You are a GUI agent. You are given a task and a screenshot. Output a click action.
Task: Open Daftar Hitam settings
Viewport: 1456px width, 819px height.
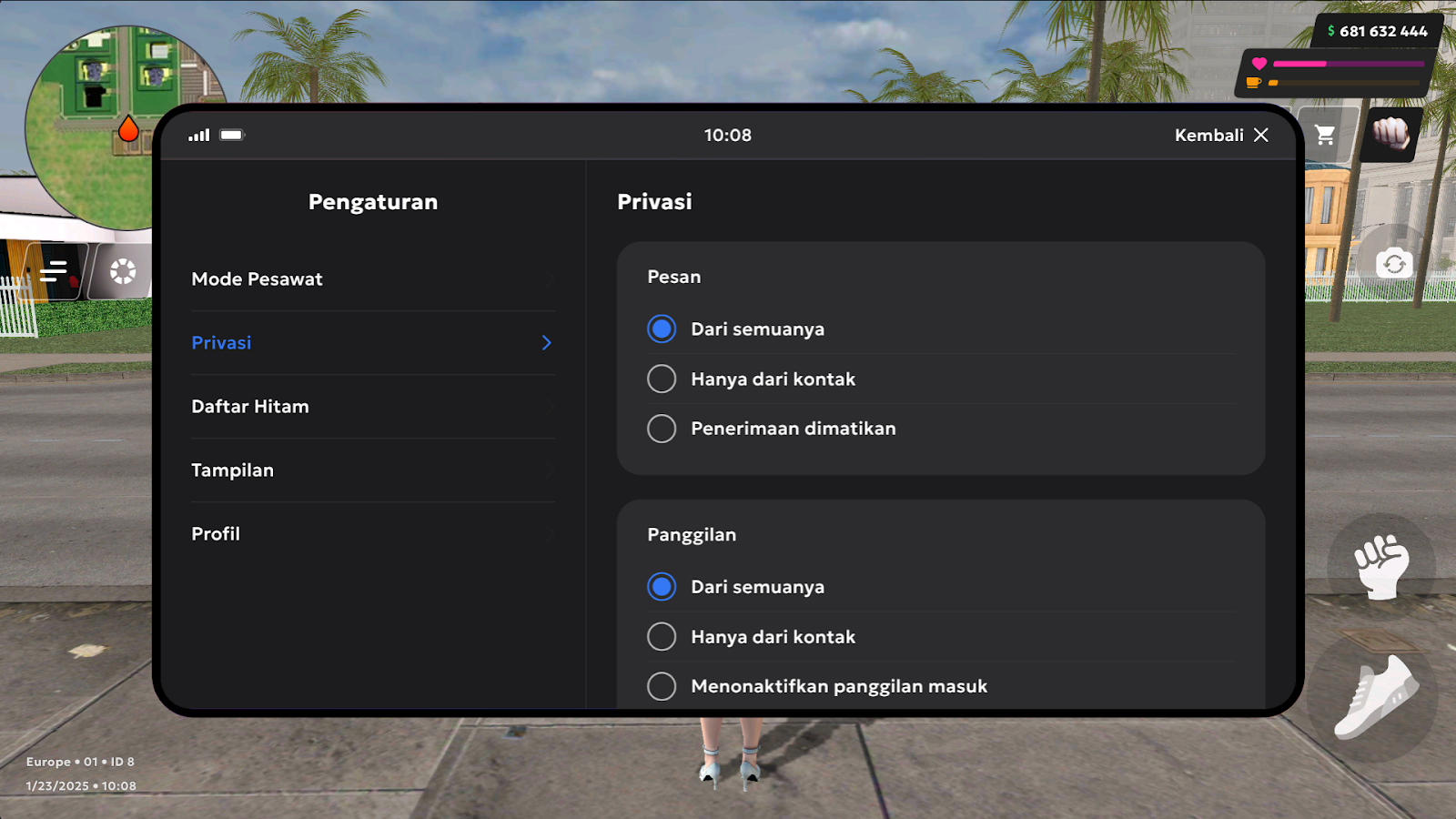click(373, 407)
